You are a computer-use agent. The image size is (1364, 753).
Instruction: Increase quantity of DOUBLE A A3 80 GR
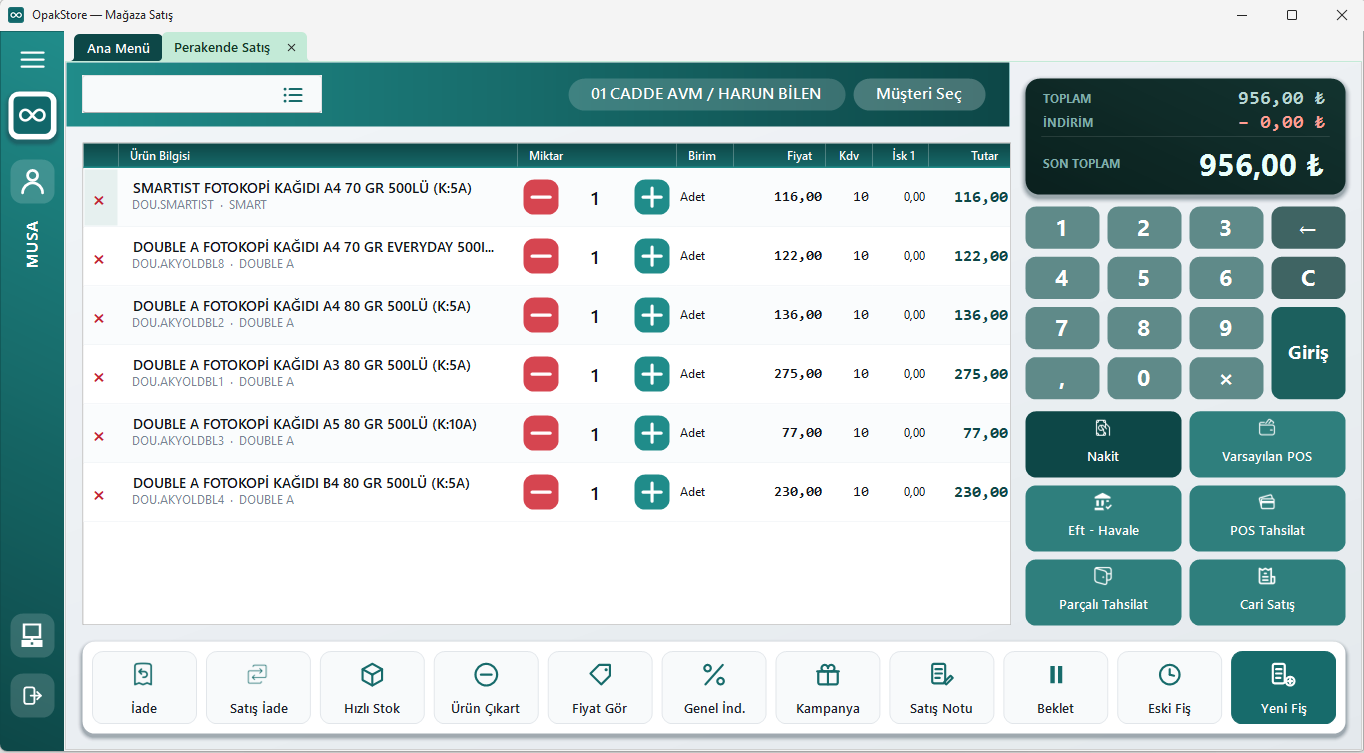[x=652, y=374]
